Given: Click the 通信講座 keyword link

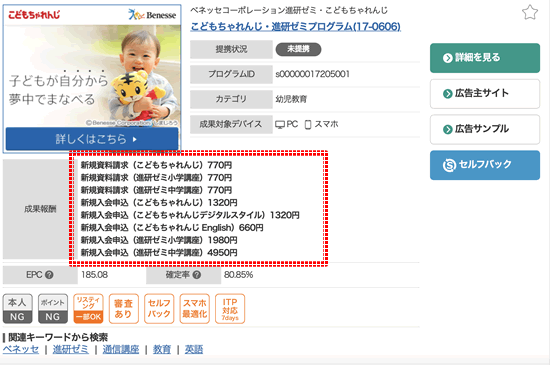Looking at the screenshot, I should 121,349.
